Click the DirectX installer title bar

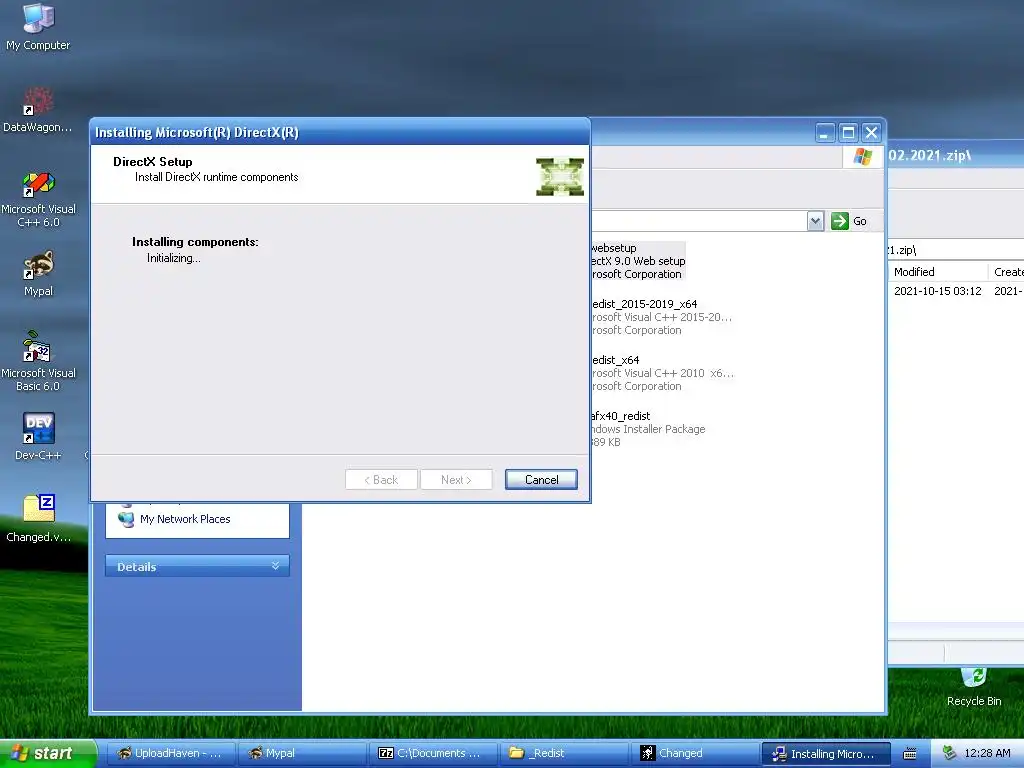pos(340,132)
